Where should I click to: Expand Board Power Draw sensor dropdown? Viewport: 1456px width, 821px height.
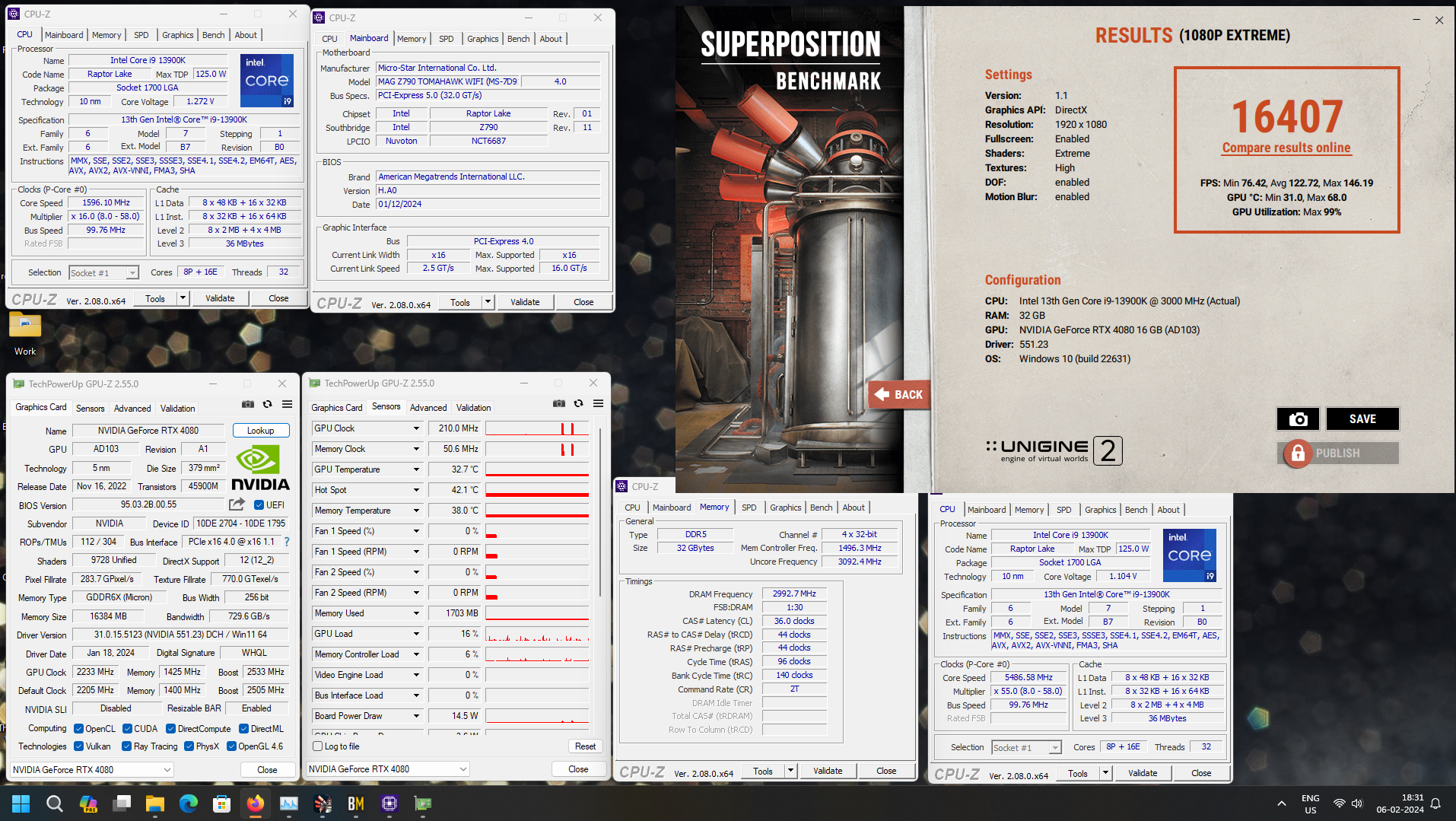pyautogui.click(x=416, y=716)
